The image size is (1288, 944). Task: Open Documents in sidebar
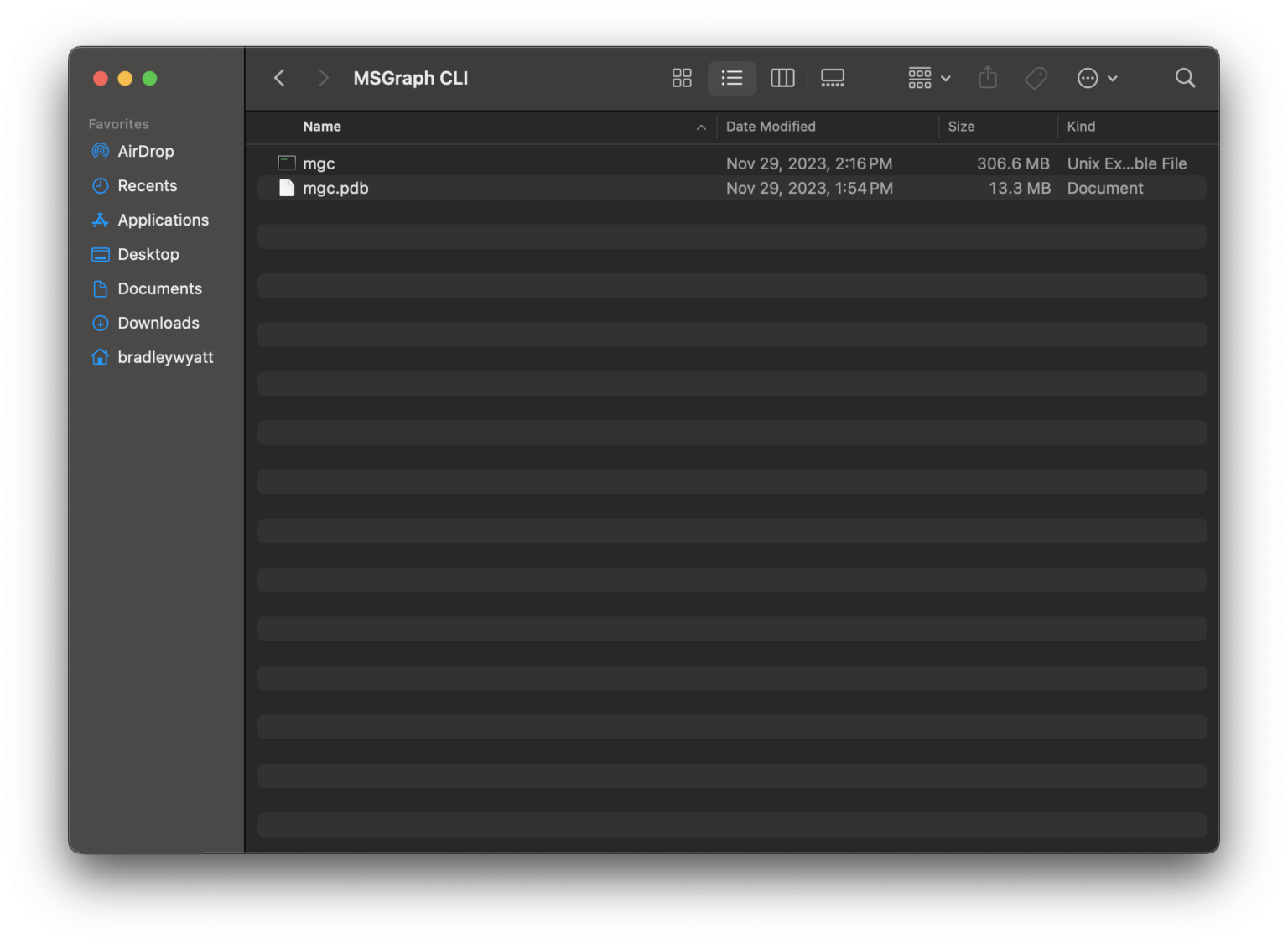(159, 288)
